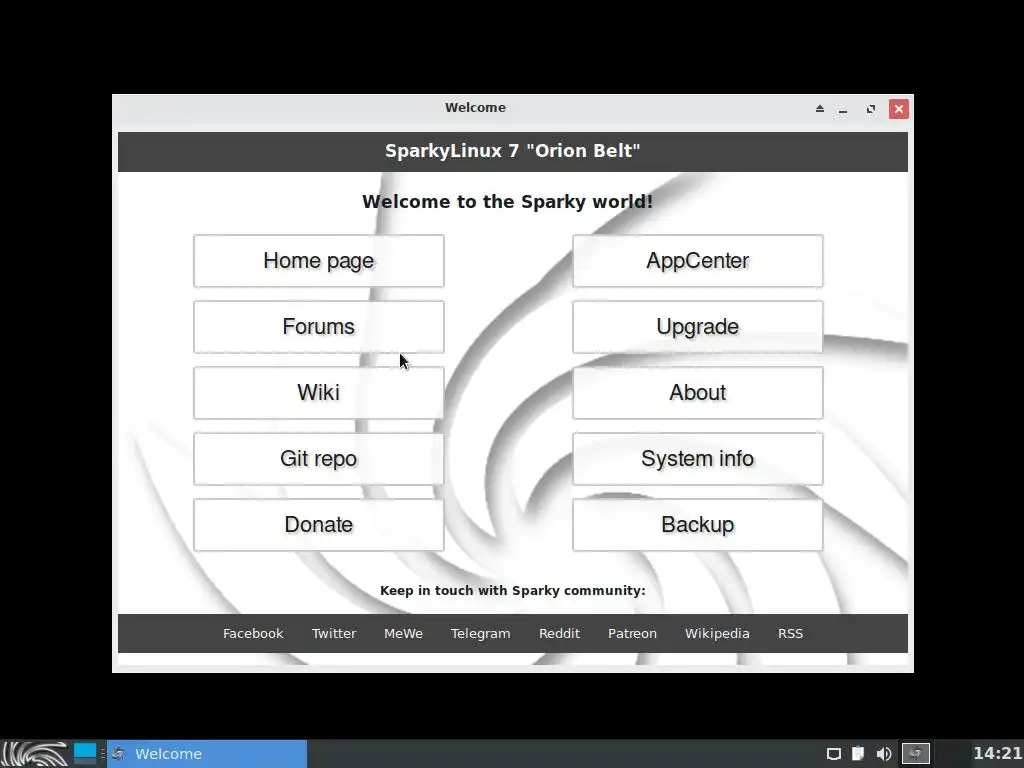Click the RSS link
The image size is (1024, 768).
click(x=790, y=633)
